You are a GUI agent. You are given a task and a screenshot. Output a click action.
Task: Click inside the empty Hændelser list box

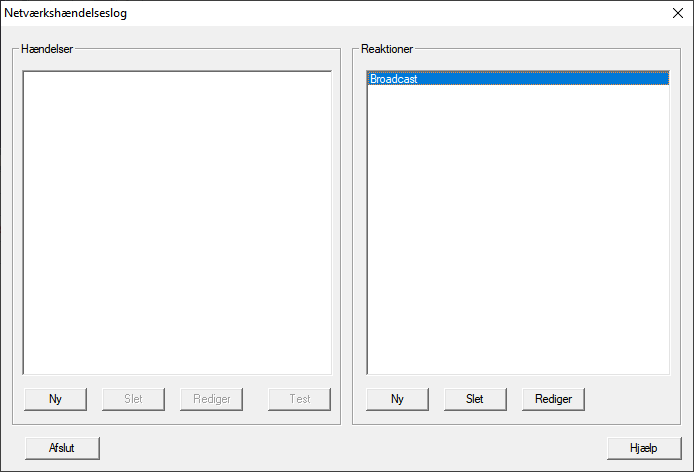[x=177, y=222]
